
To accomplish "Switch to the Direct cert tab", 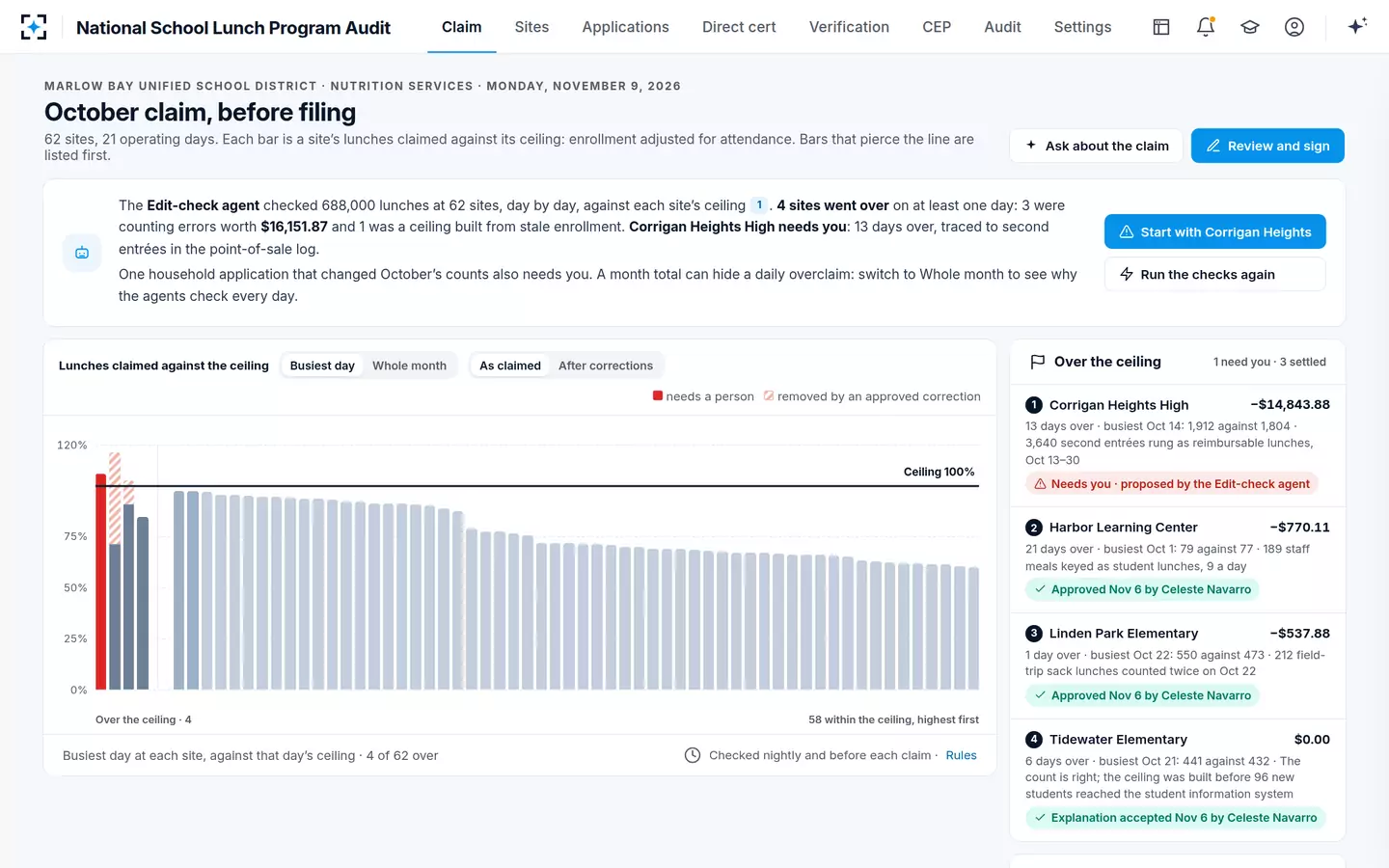I will click(x=739, y=27).
